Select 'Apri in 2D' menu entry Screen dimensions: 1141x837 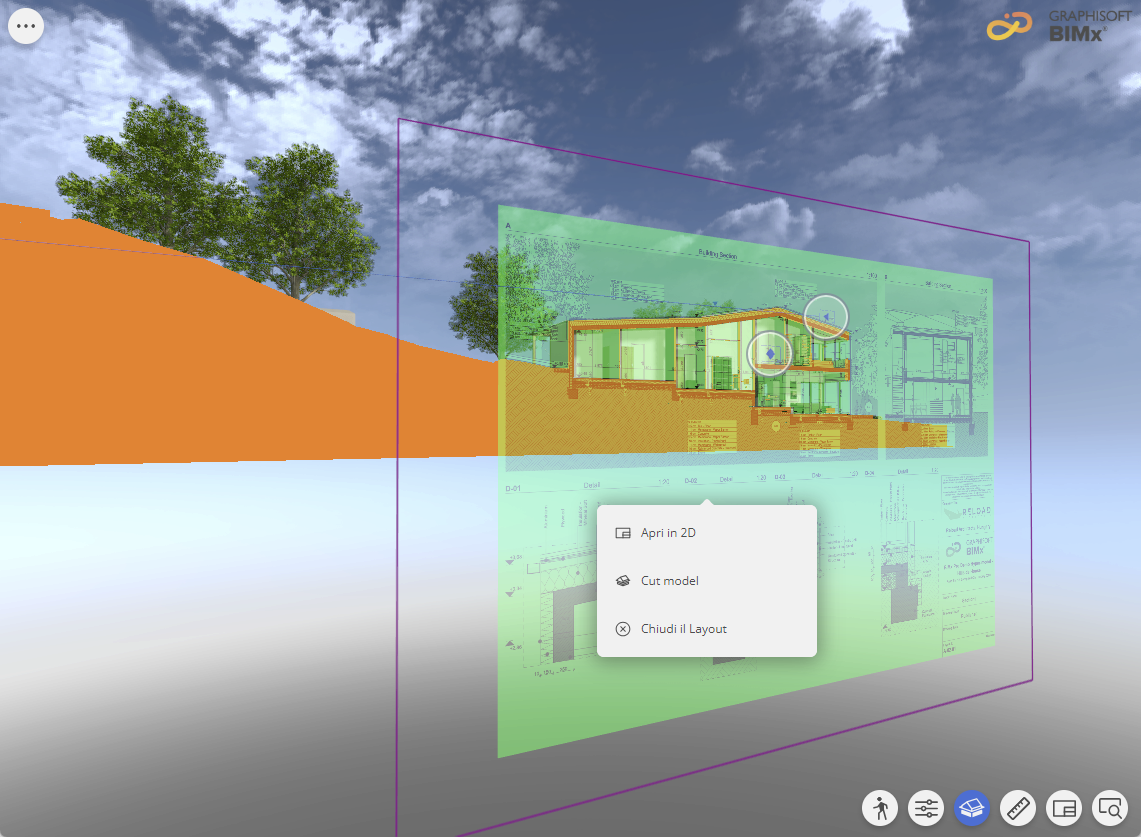707,533
